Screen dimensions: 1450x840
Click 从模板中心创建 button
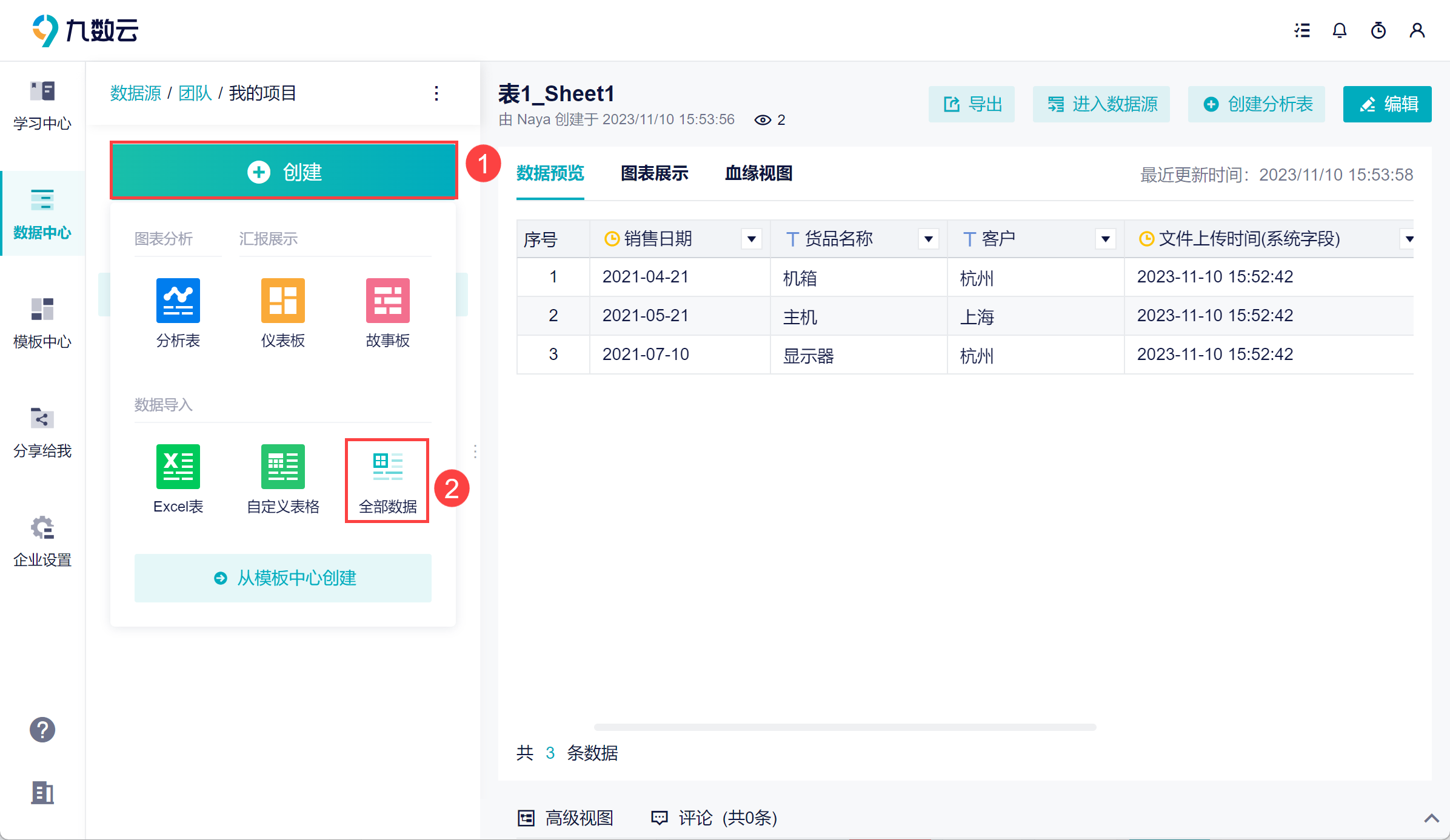283,578
